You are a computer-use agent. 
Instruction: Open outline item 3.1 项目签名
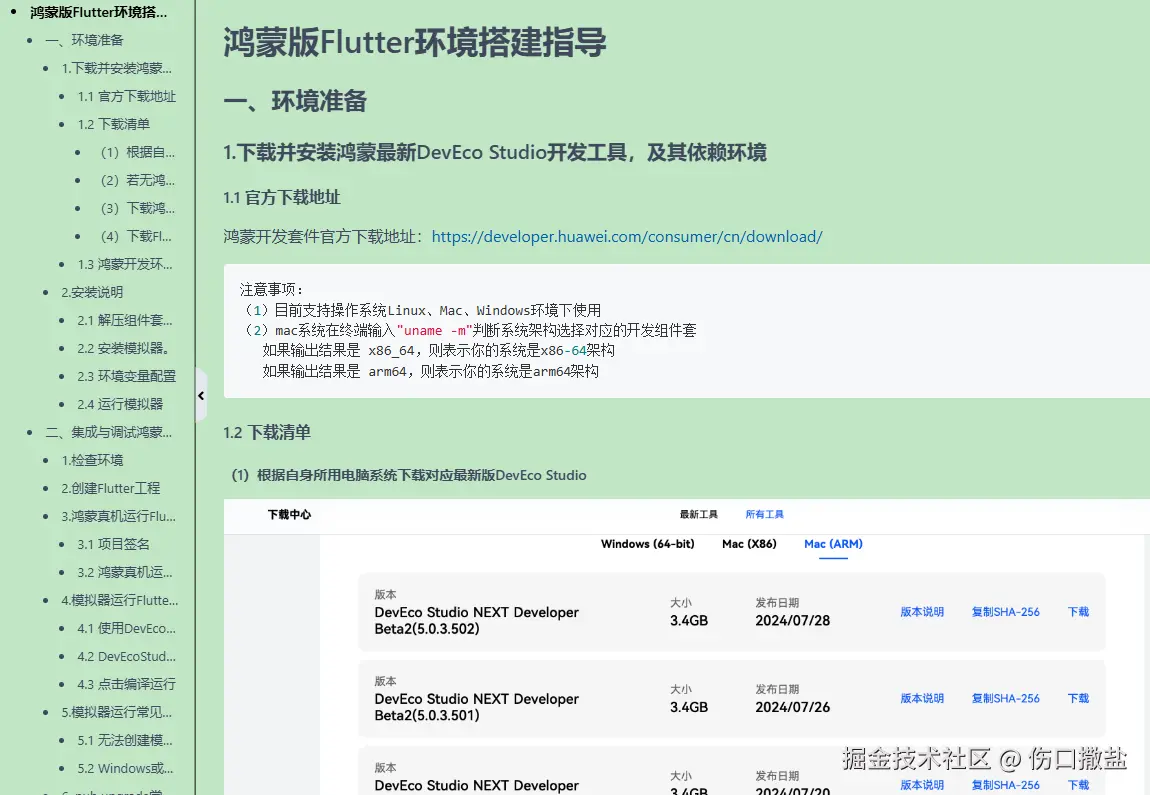(x=114, y=544)
